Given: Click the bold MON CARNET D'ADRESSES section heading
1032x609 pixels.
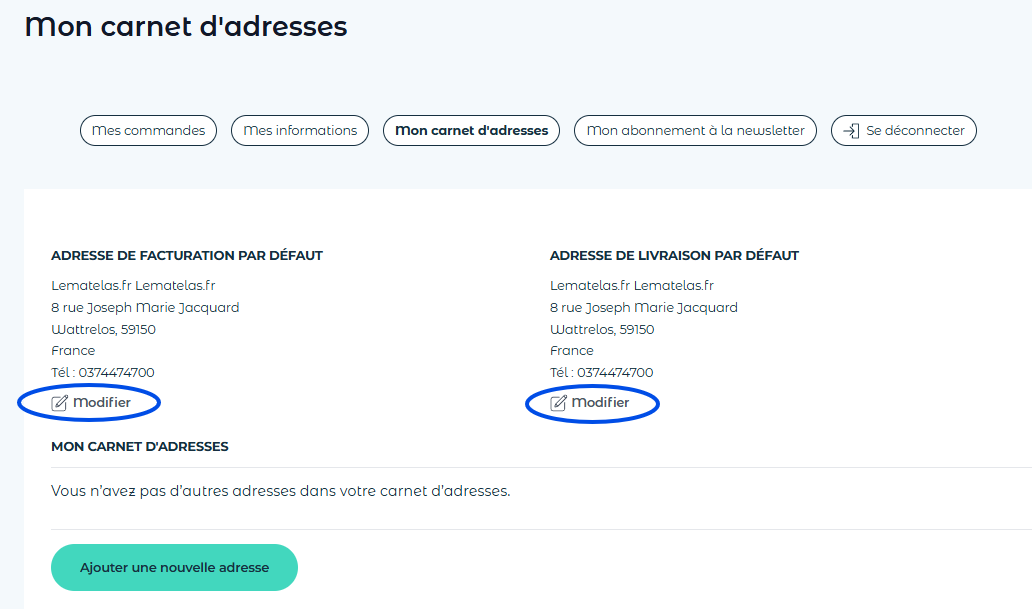Looking at the screenshot, I should click(140, 447).
